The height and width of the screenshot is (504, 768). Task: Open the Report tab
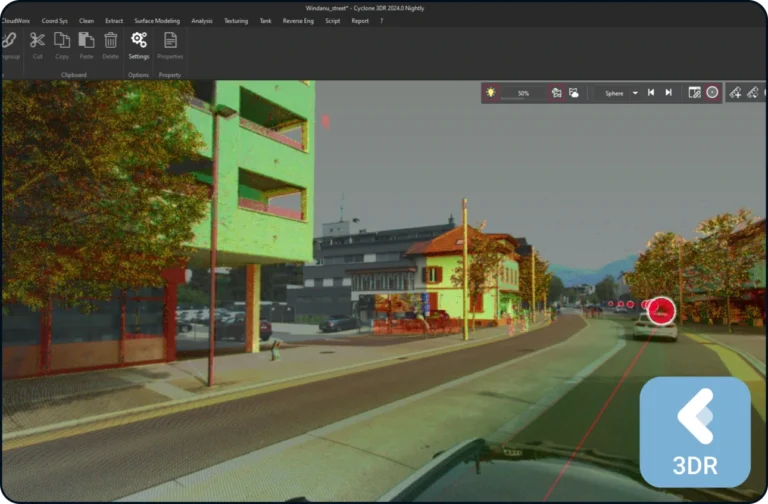click(x=360, y=21)
